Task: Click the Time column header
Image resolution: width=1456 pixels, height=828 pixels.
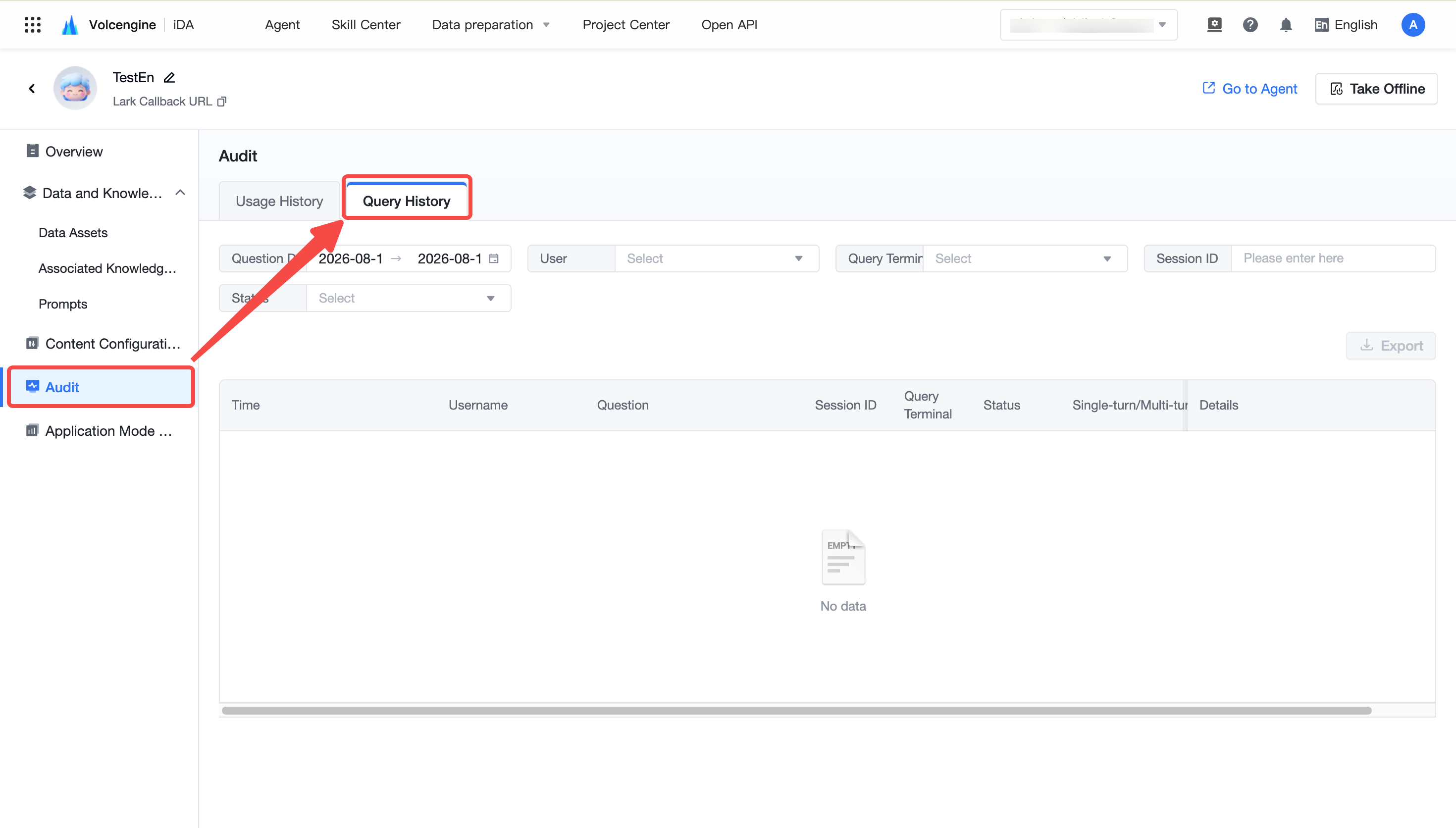Action: point(246,405)
